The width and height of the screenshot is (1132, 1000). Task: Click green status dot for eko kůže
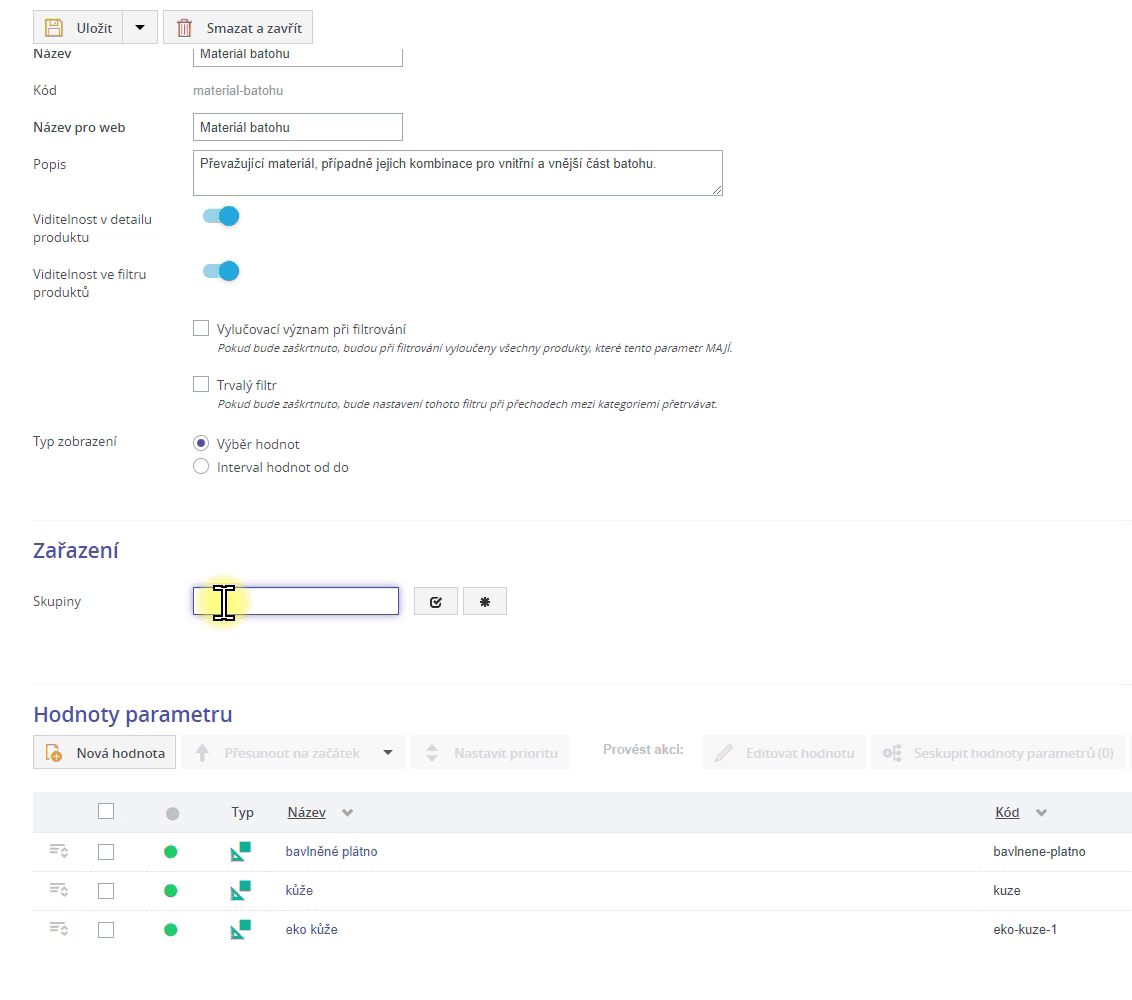pos(171,930)
